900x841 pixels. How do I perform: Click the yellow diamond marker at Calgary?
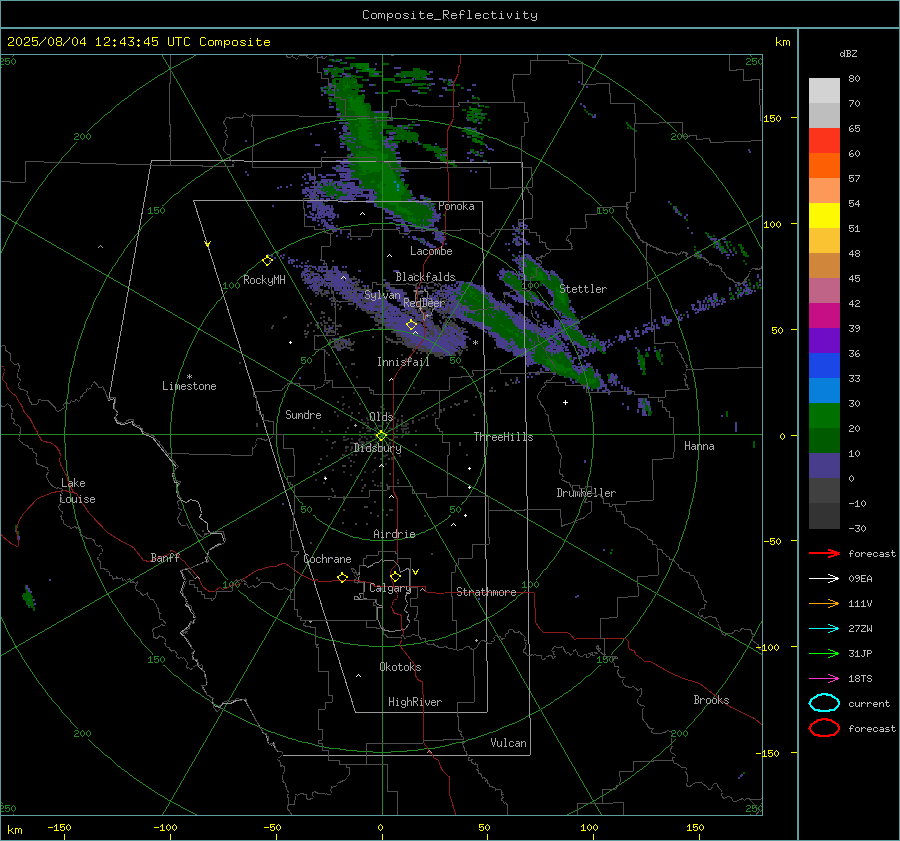(x=395, y=576)
